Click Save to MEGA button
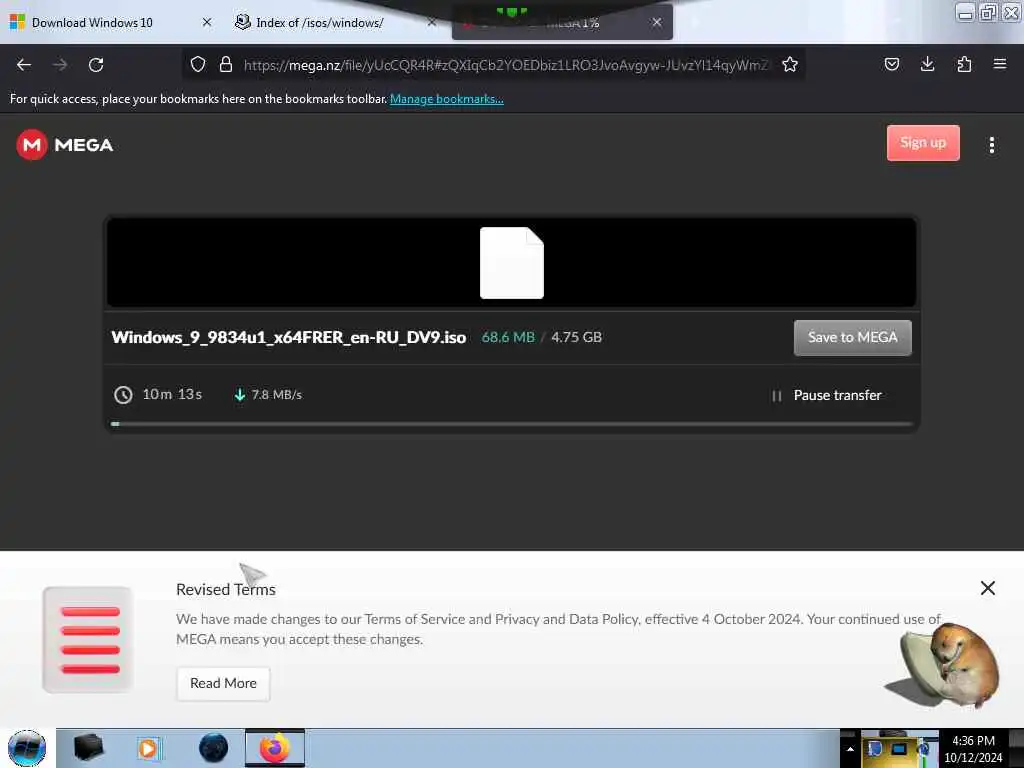 tap(852, 338)
